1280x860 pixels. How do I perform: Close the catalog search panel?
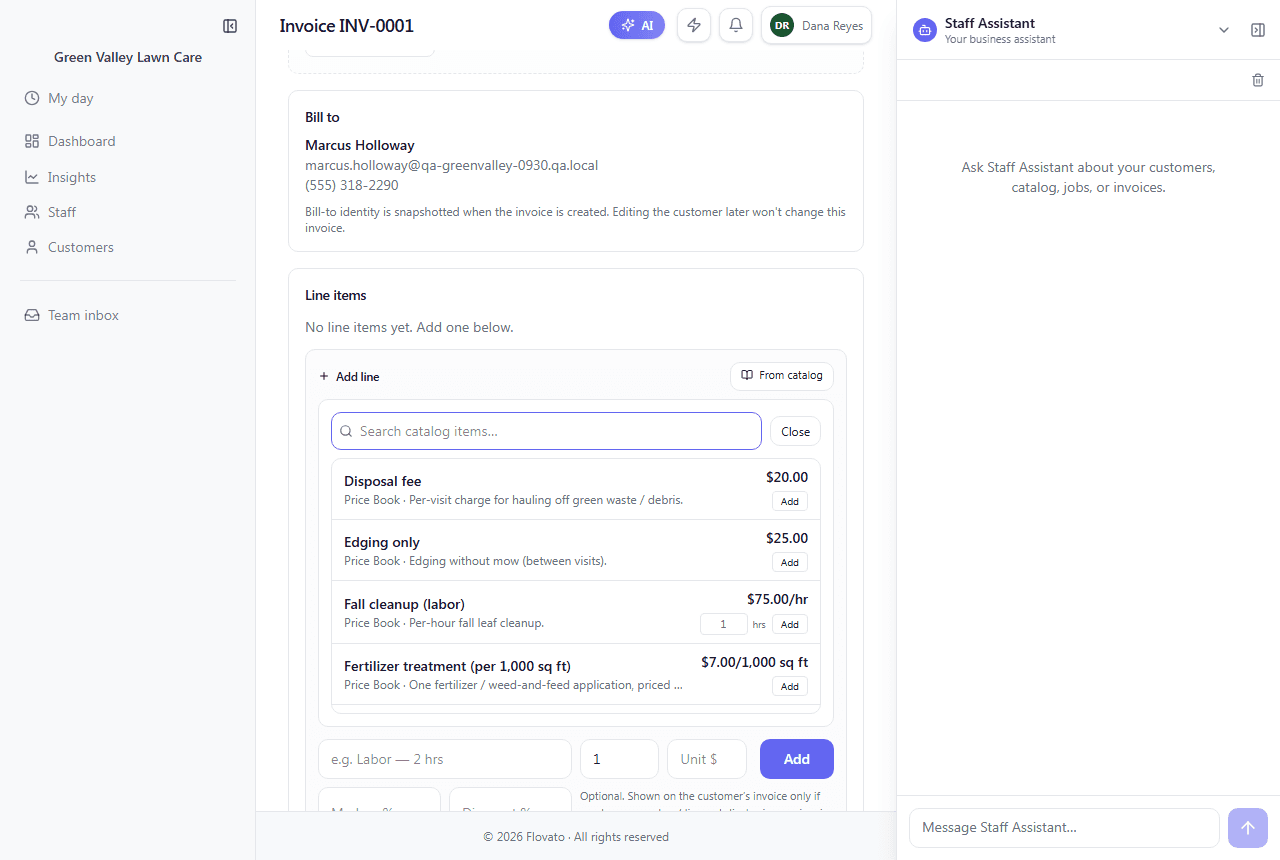coord(796,432)
